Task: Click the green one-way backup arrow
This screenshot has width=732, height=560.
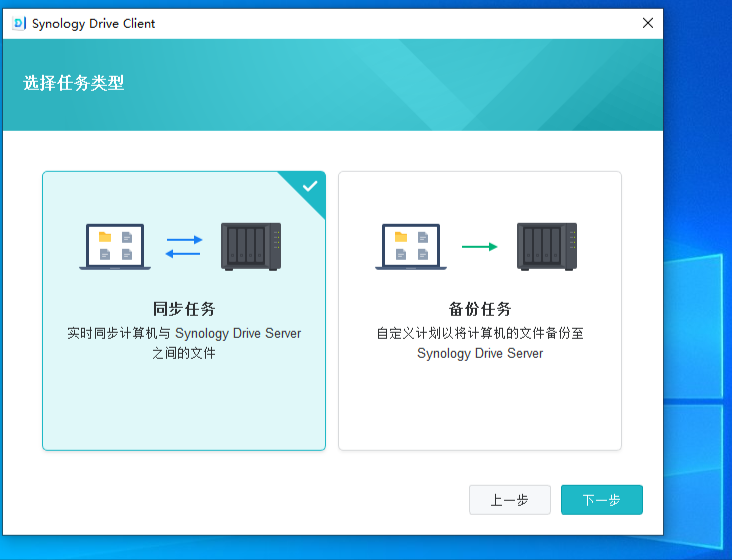Action: (x=480, y=246)
